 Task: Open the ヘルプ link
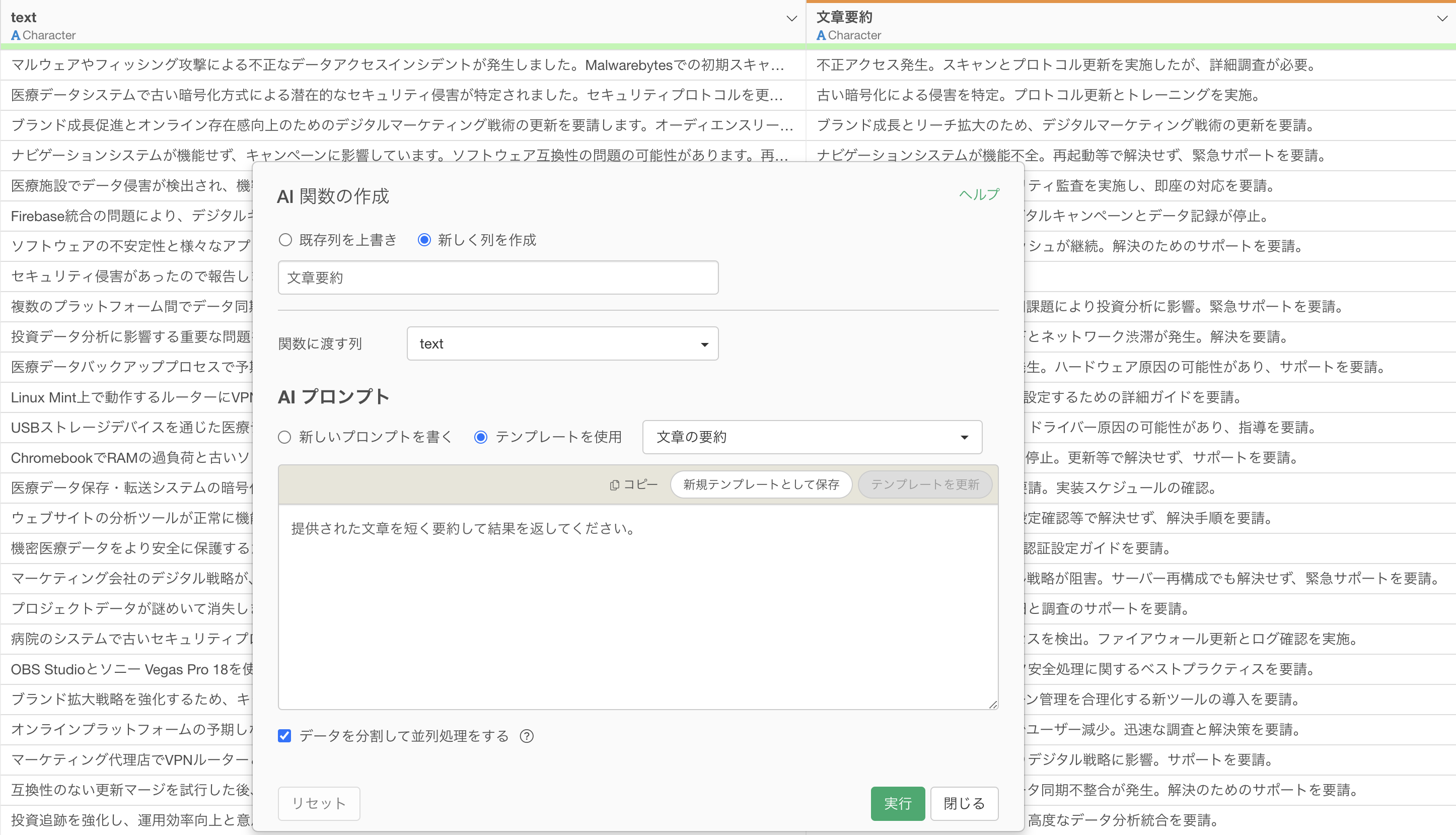point(979,194)
